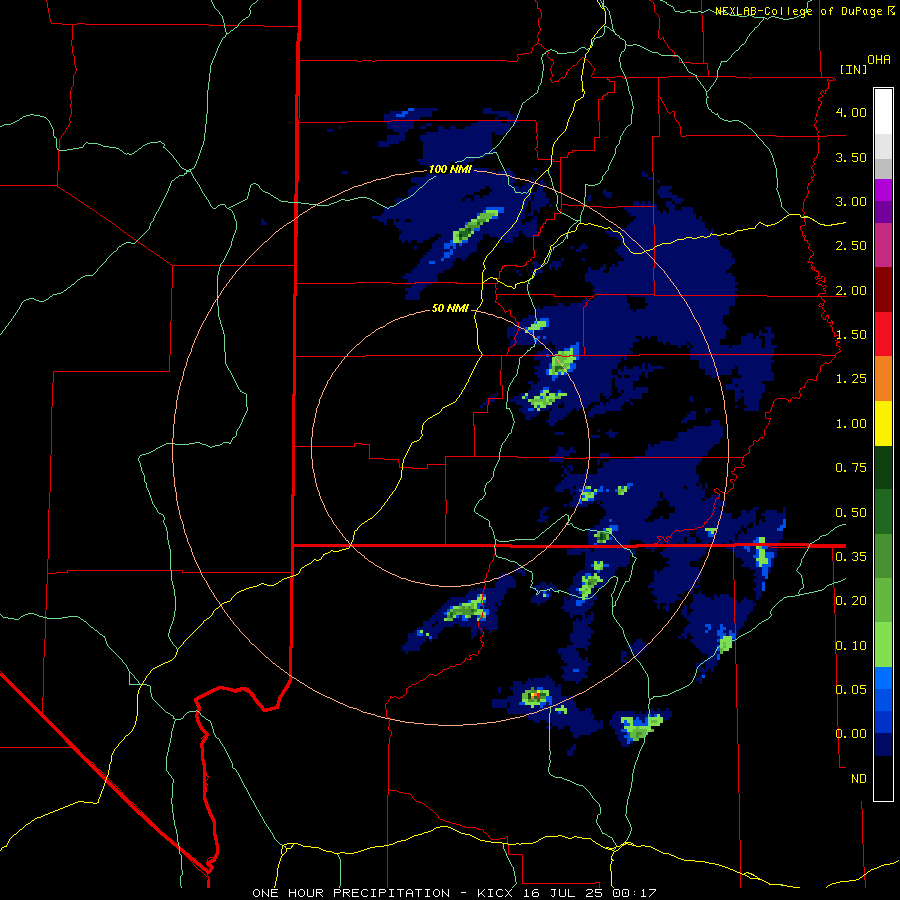Pick the white swatch on the legend bar
The height and width of the screenshot is (900, 900).
point(883,112)
